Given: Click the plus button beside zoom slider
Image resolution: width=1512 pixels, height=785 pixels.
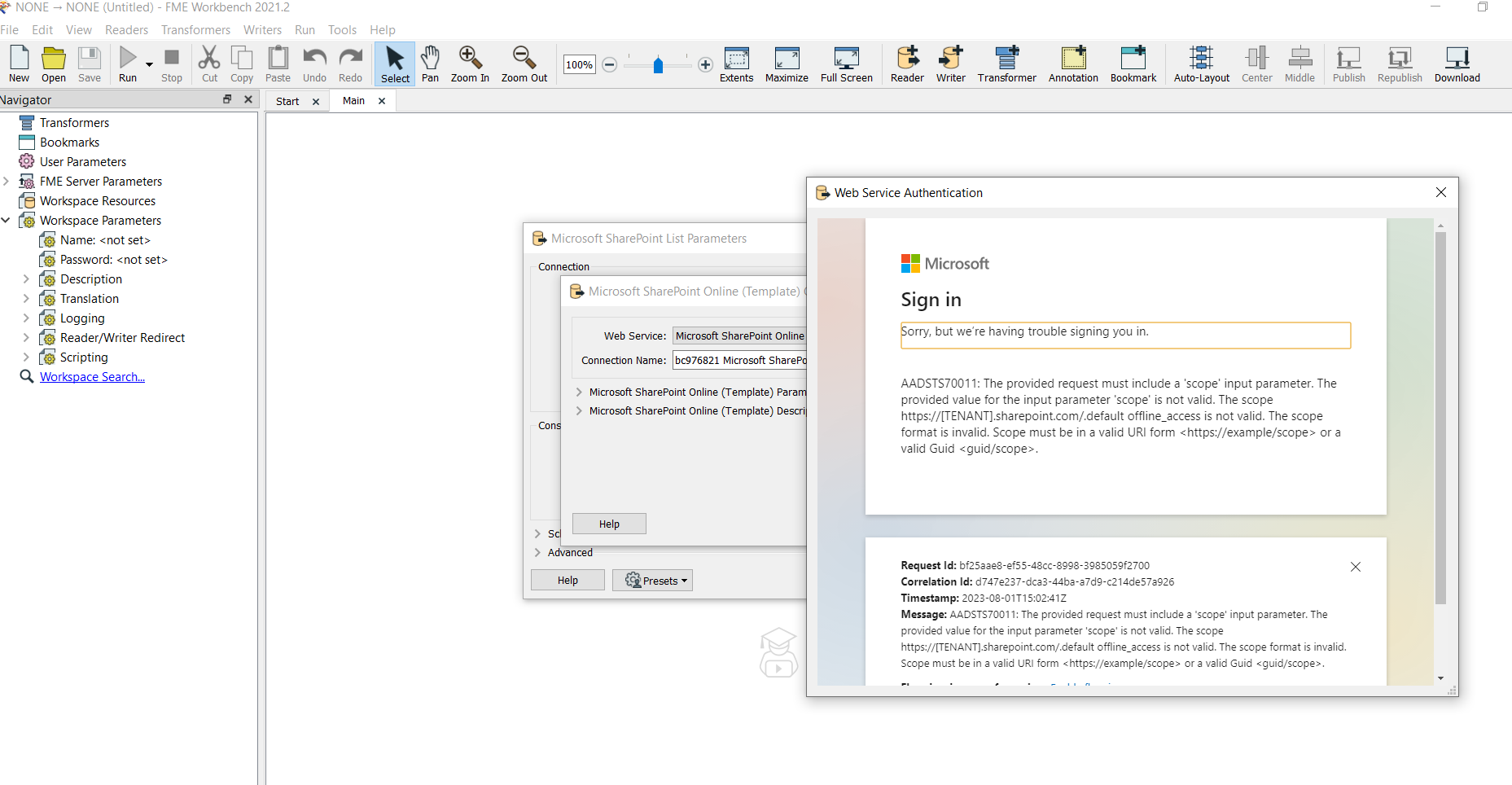Looking at the screenshot, I should 705,65.
